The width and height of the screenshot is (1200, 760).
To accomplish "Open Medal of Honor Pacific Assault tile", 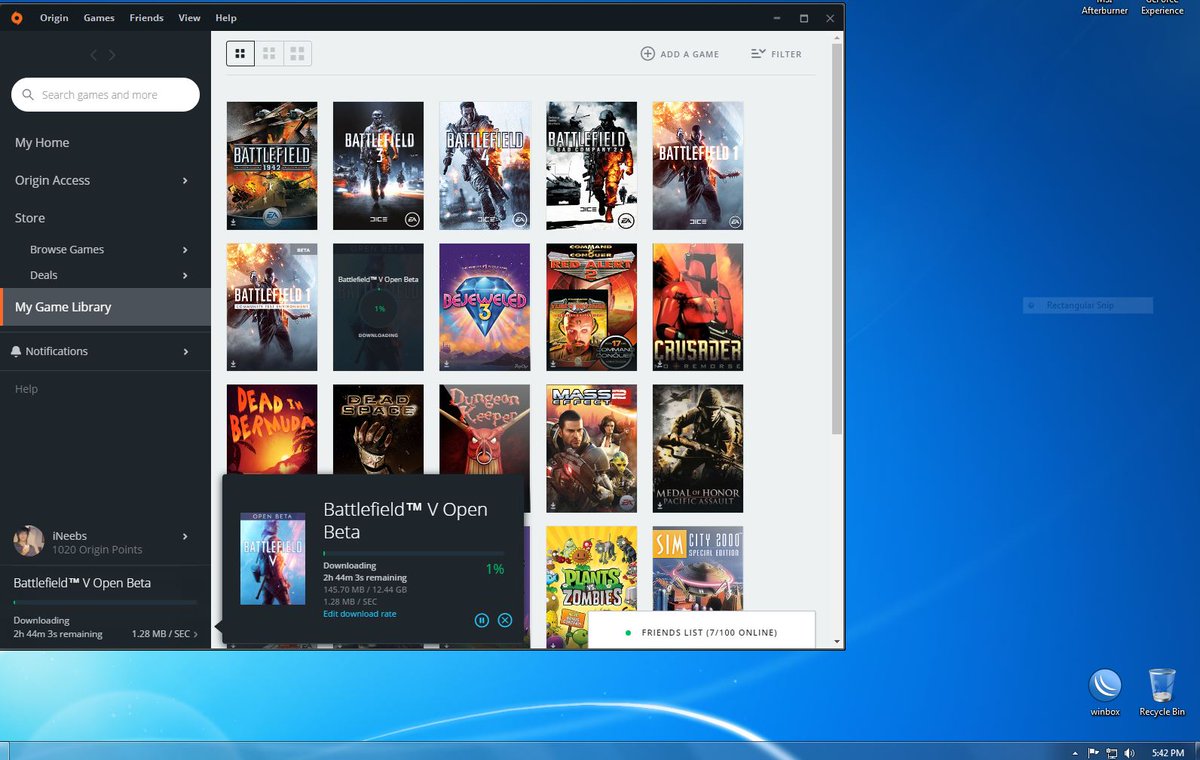I will click(698, 449).
